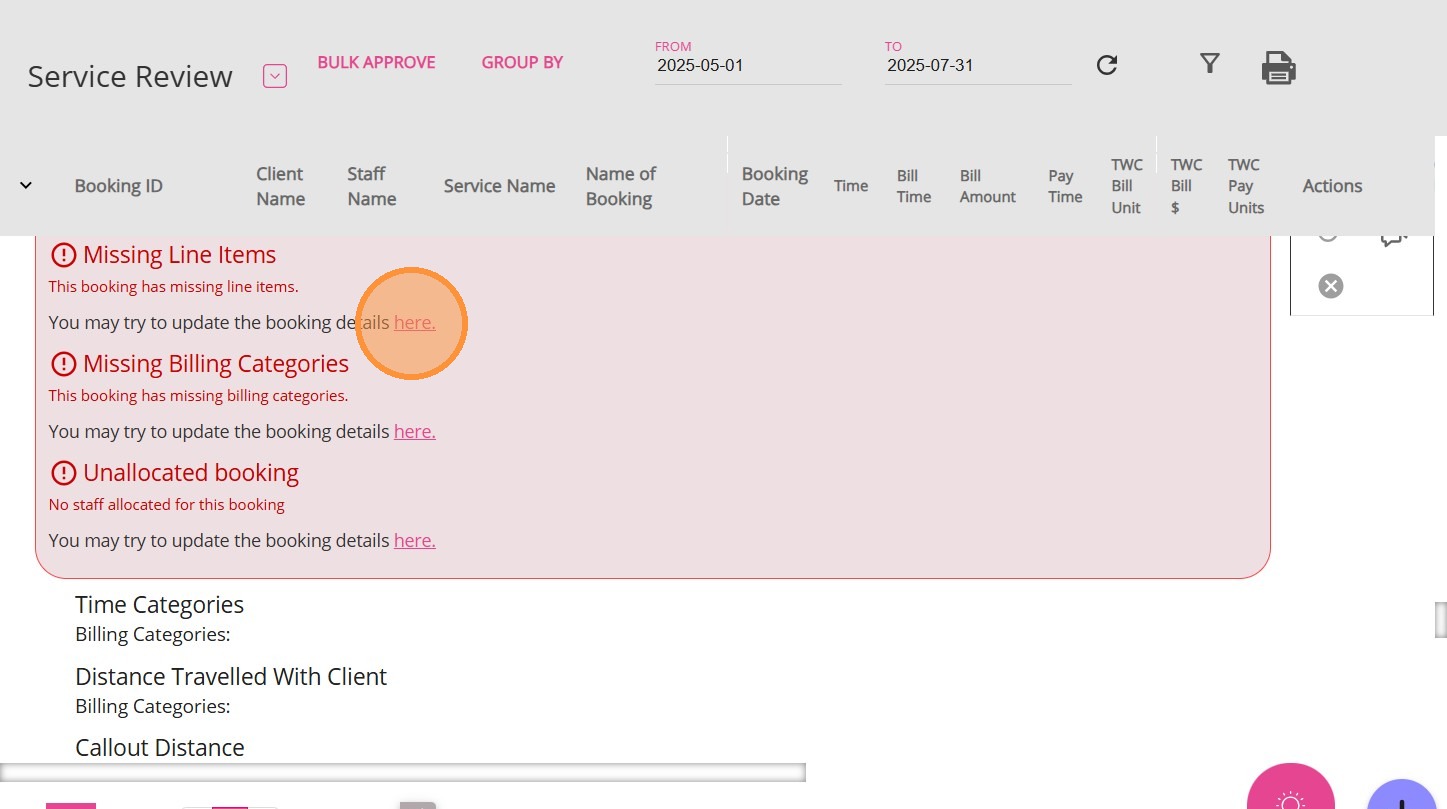
Task: Open the GROUP BY menu
Action: coord(522,62)
